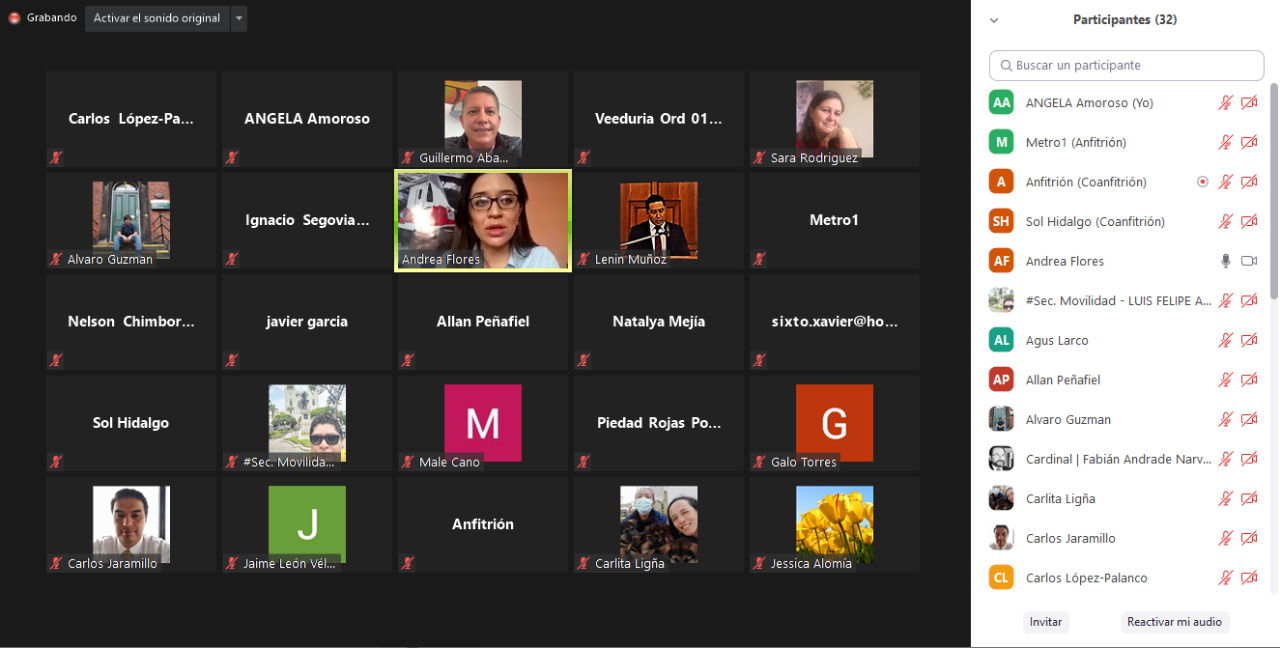Click the participants list vertical scrollbar
1280x648 pixels.
tap(1274, 190)
